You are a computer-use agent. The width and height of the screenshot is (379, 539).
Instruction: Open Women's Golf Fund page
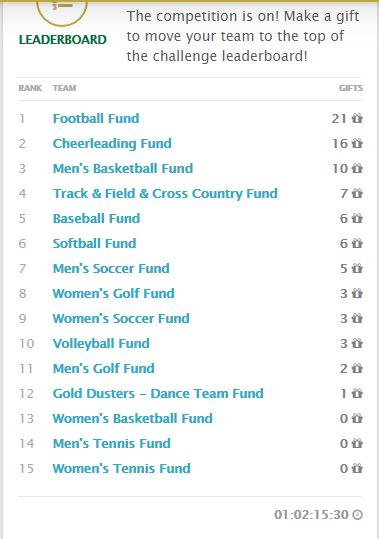(x=113, y=294)
